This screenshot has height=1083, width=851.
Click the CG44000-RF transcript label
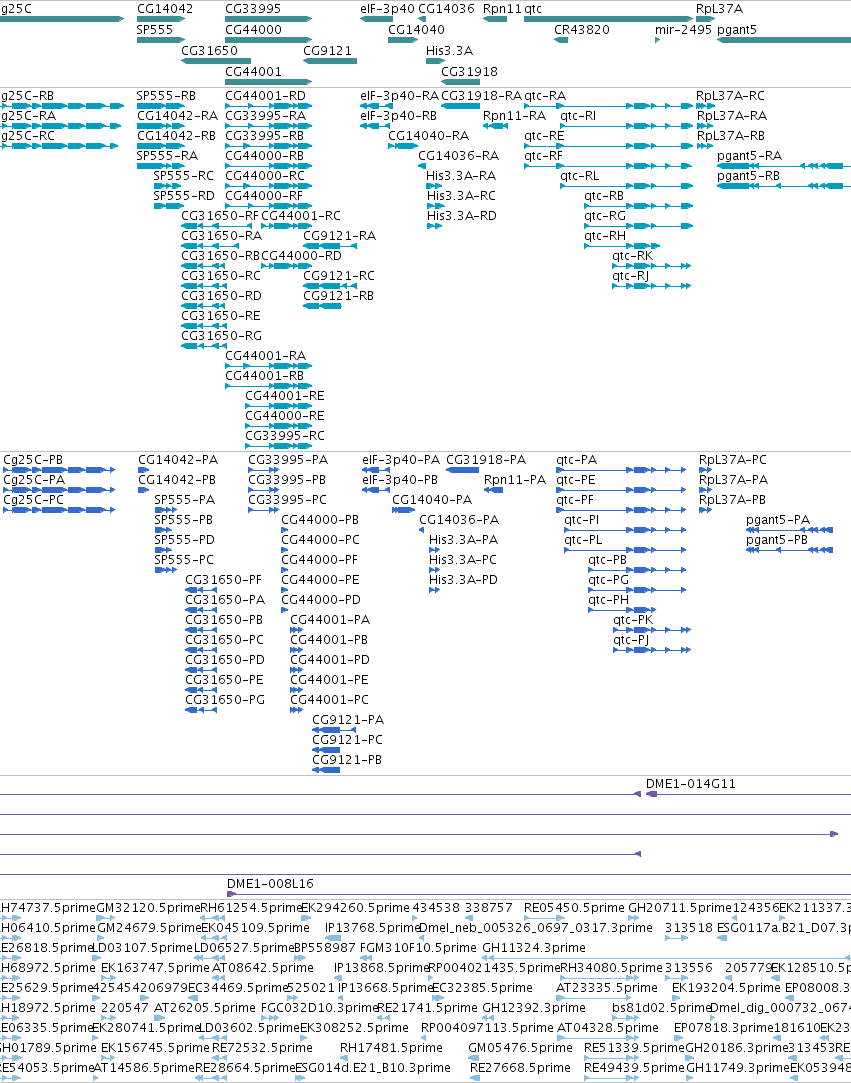click(x=264, y=196)
